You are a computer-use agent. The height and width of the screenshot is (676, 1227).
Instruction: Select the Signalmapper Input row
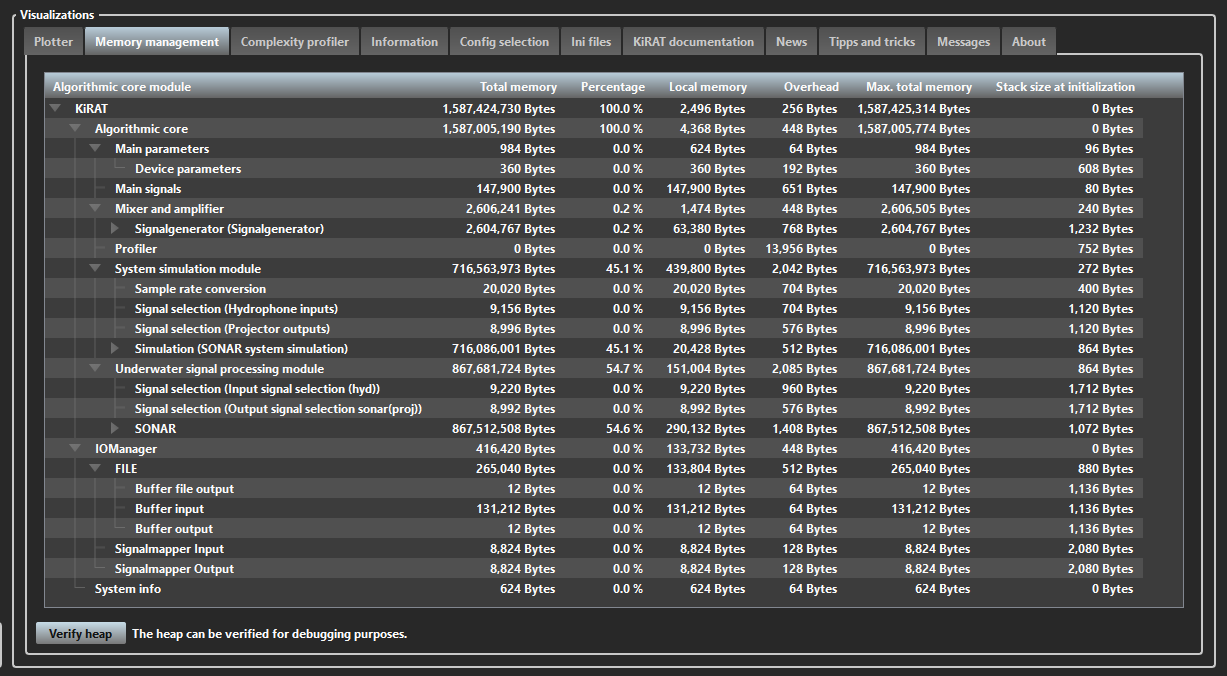pyautogui.click(x=594, y=548)
